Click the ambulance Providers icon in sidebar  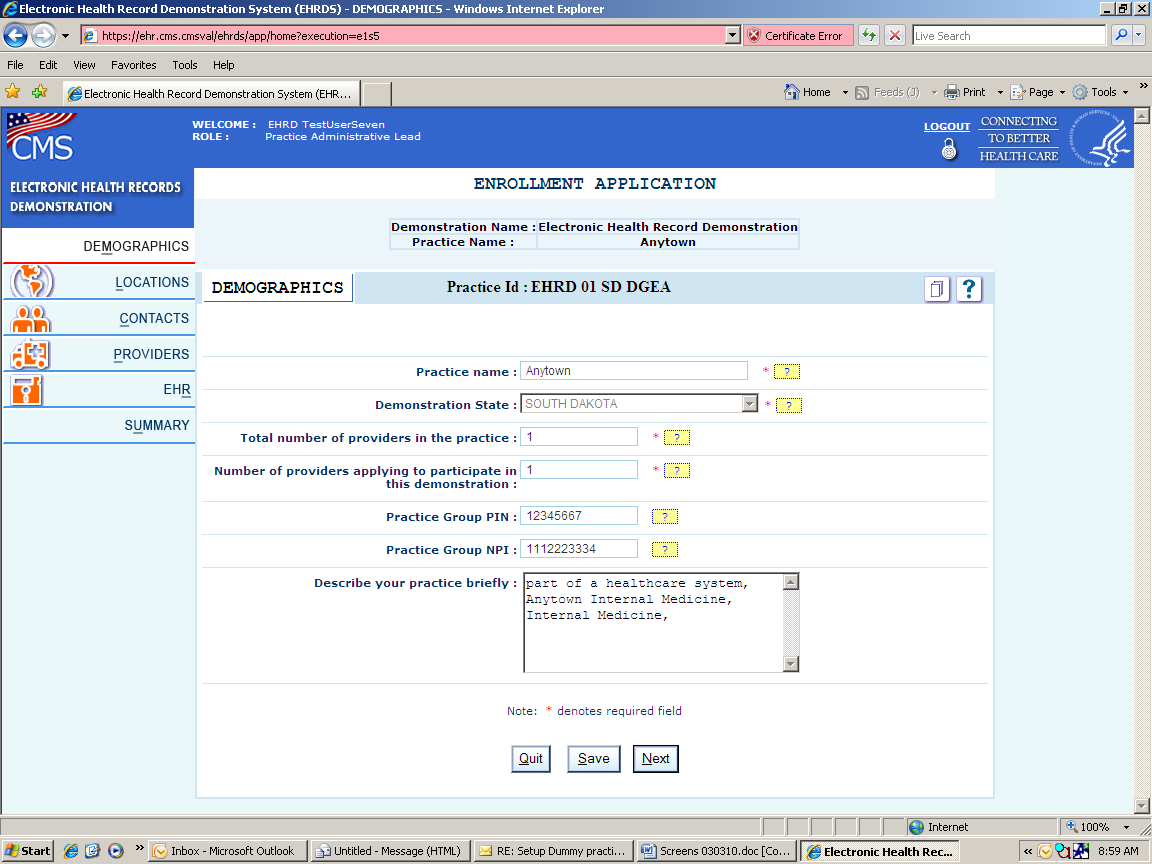point(29,354)
